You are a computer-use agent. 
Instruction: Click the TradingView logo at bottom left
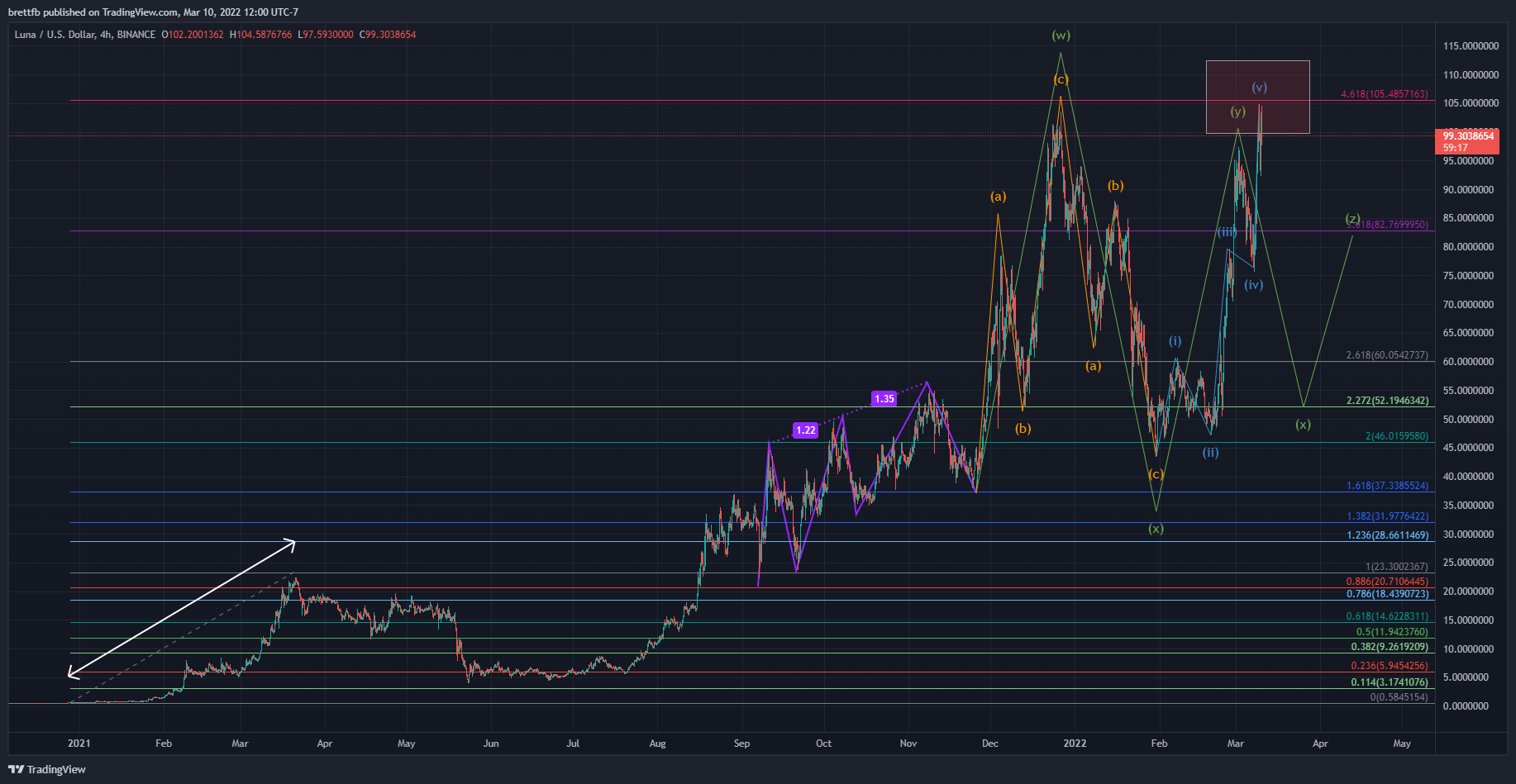point(47,769)
